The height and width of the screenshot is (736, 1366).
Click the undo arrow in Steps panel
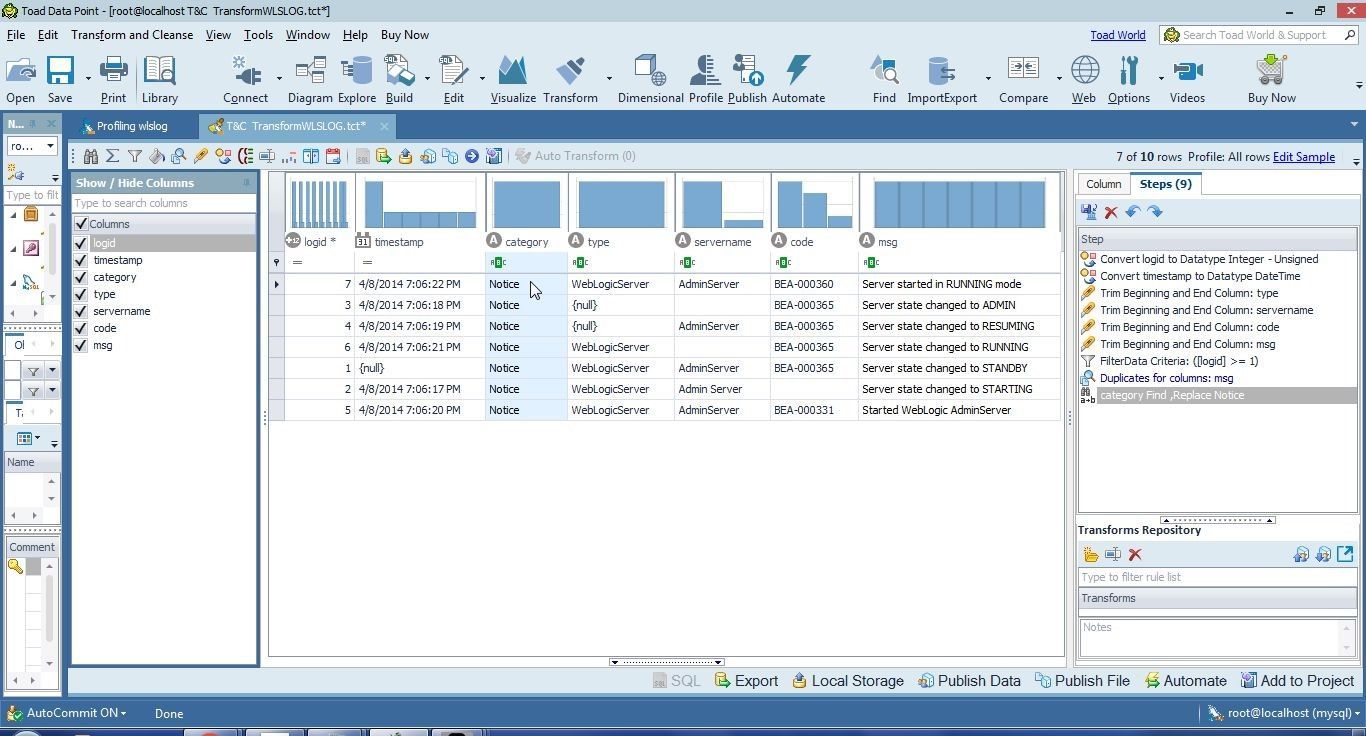(x=1133, y=212)
